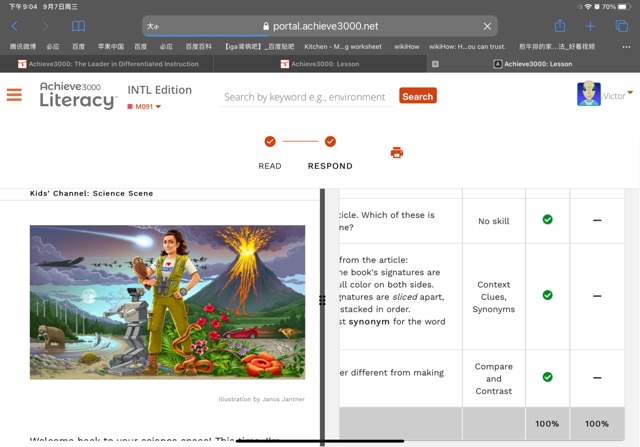Select the active Achieve3000: Lesson tab
Viewport: 640px width, 447px height.
point(533,64)
